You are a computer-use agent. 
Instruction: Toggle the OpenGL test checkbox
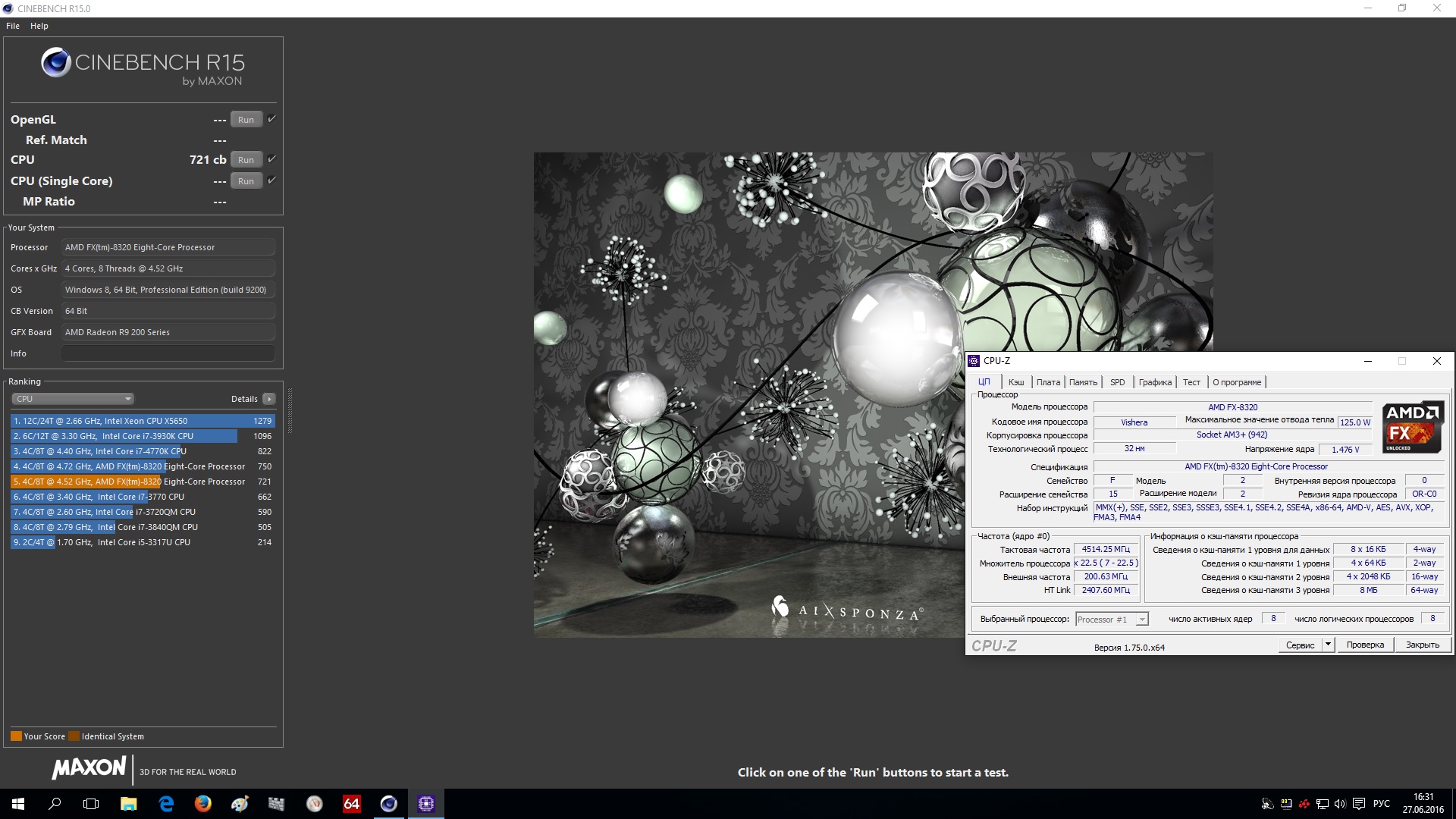271,119
